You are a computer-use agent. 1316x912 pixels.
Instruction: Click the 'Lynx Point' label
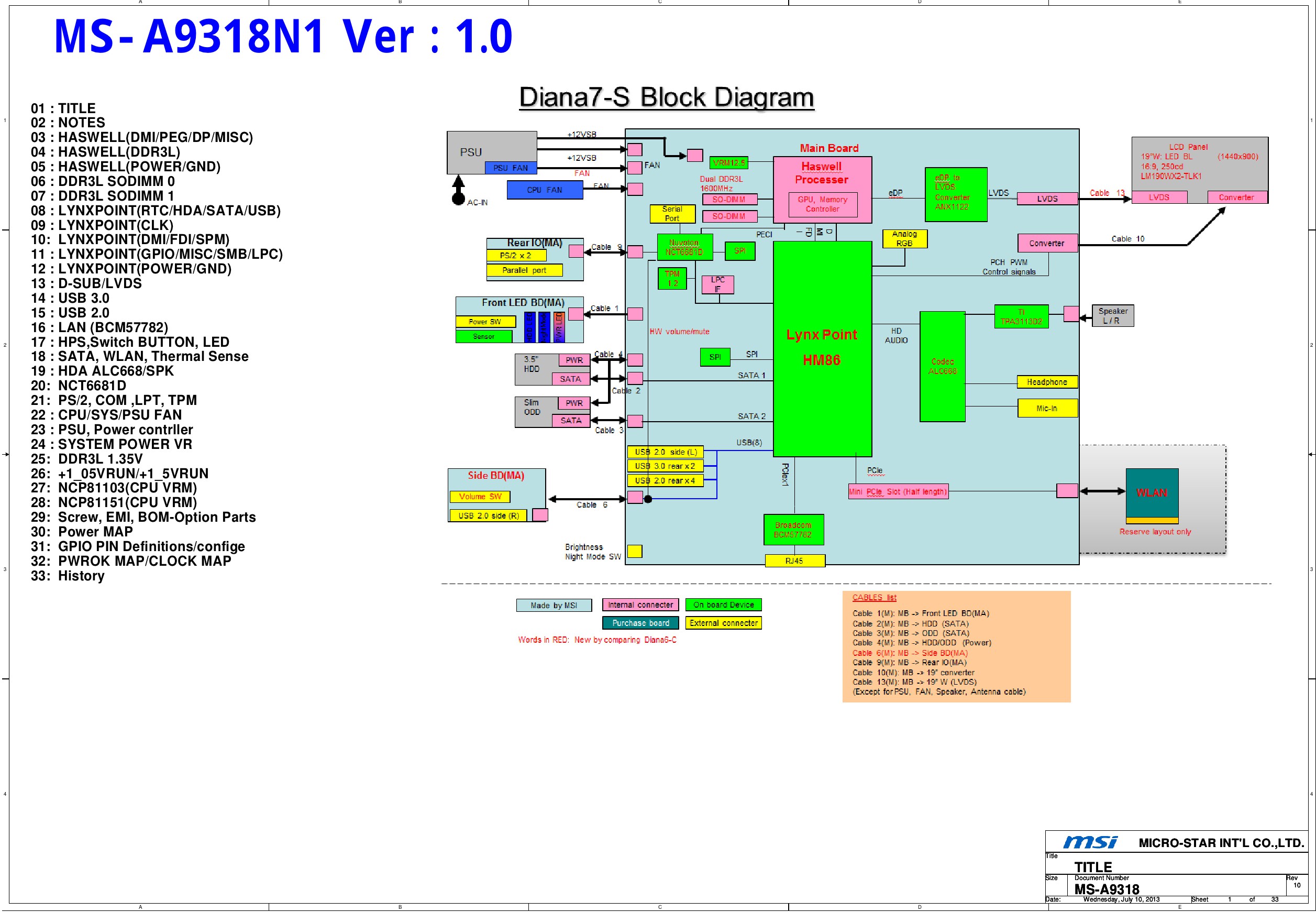[821, 335]
